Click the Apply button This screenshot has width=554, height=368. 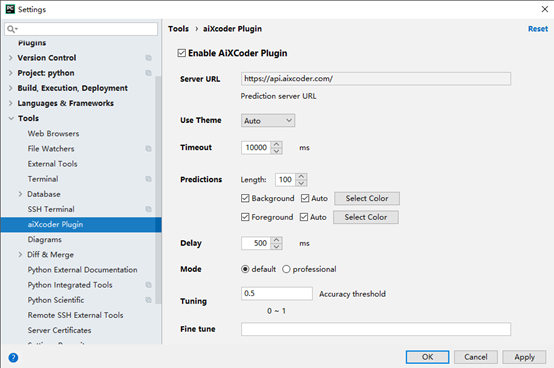tap(524, 357)
